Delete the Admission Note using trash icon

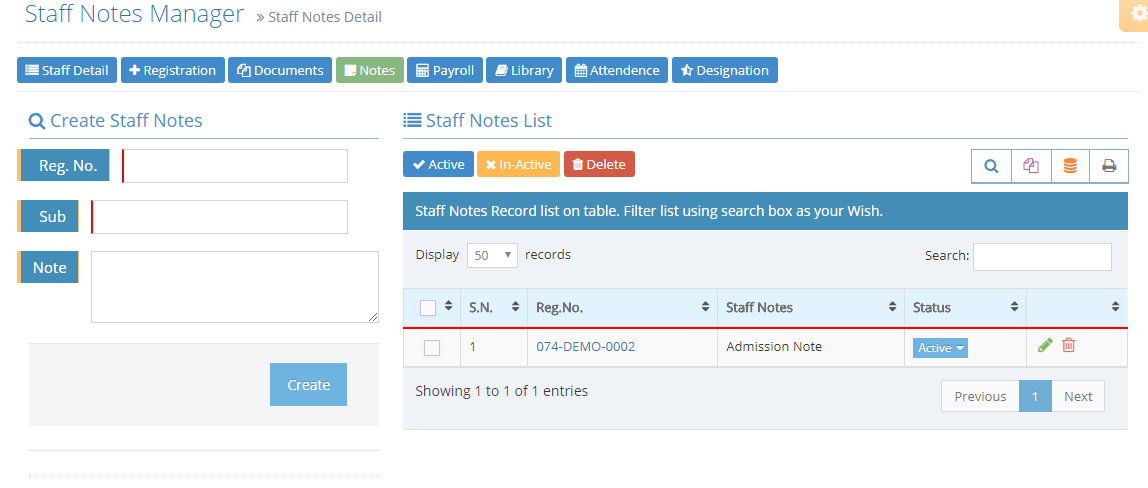tap(1069, 345)
